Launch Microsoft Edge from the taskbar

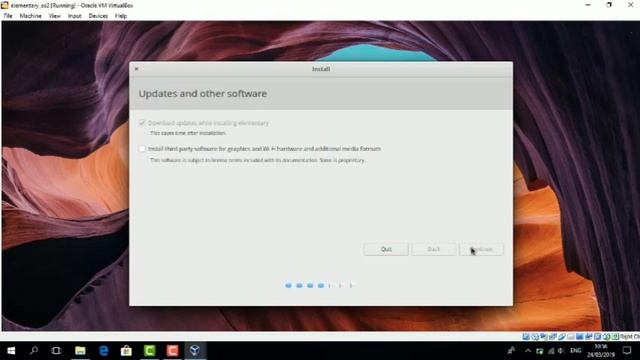(x=103, y=351)
